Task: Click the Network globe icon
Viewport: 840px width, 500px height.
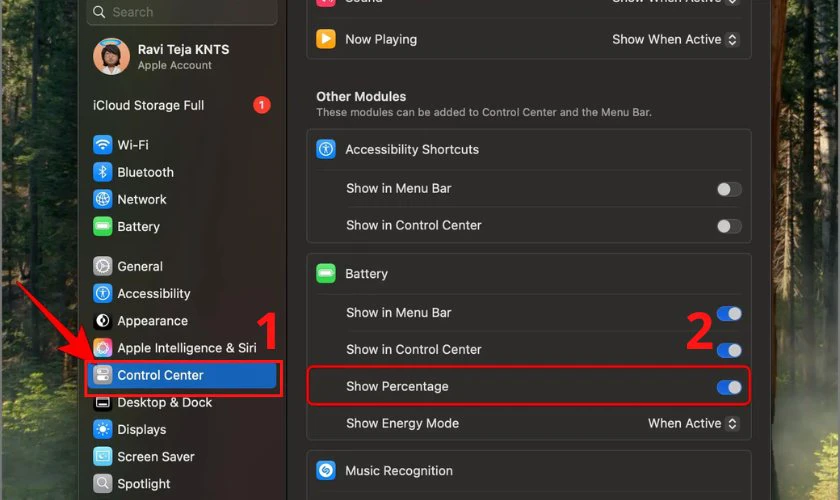Action: 102,199
